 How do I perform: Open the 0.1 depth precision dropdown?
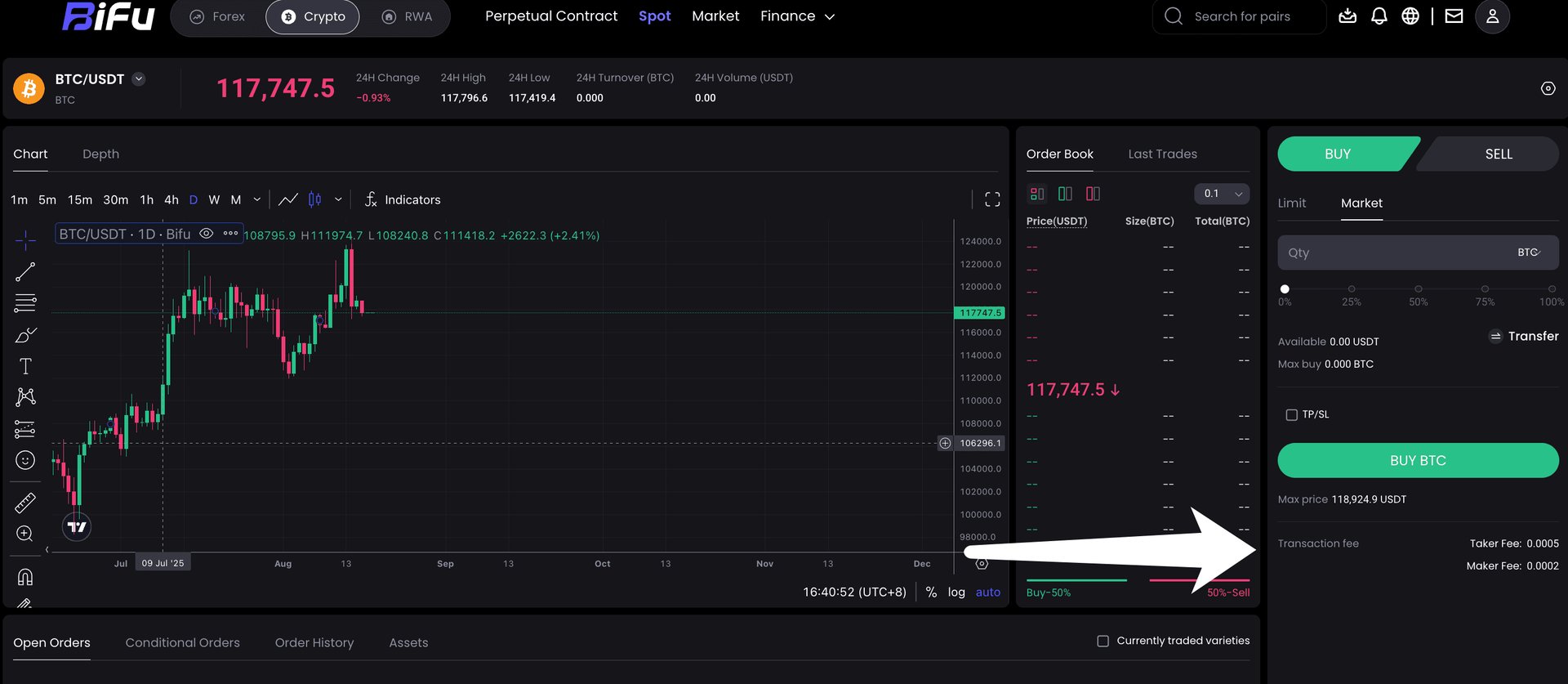pos(1222,194)
